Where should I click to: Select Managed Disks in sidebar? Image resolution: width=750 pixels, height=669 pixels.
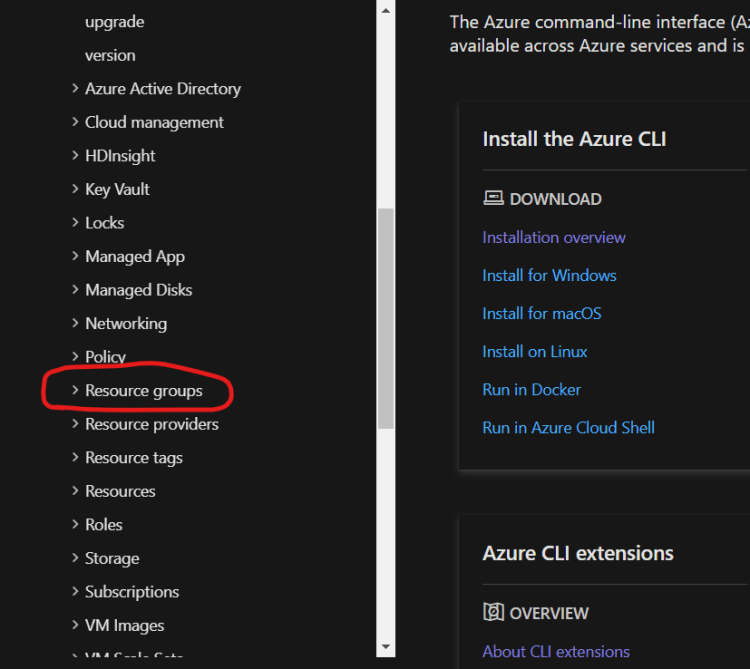(139, 290)
